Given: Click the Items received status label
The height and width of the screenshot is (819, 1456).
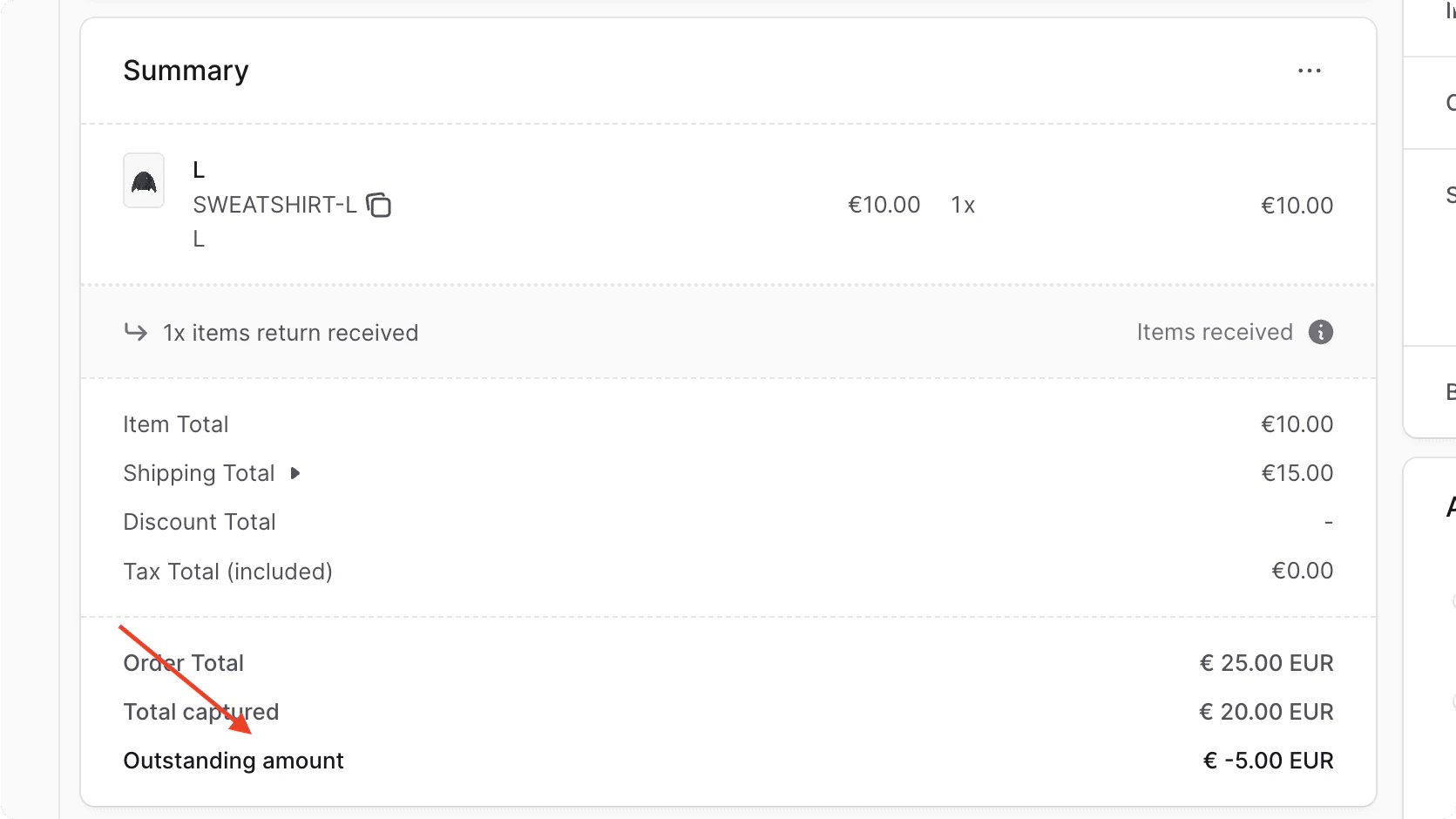Looking at the screenshot, I should pos(1214,332).
